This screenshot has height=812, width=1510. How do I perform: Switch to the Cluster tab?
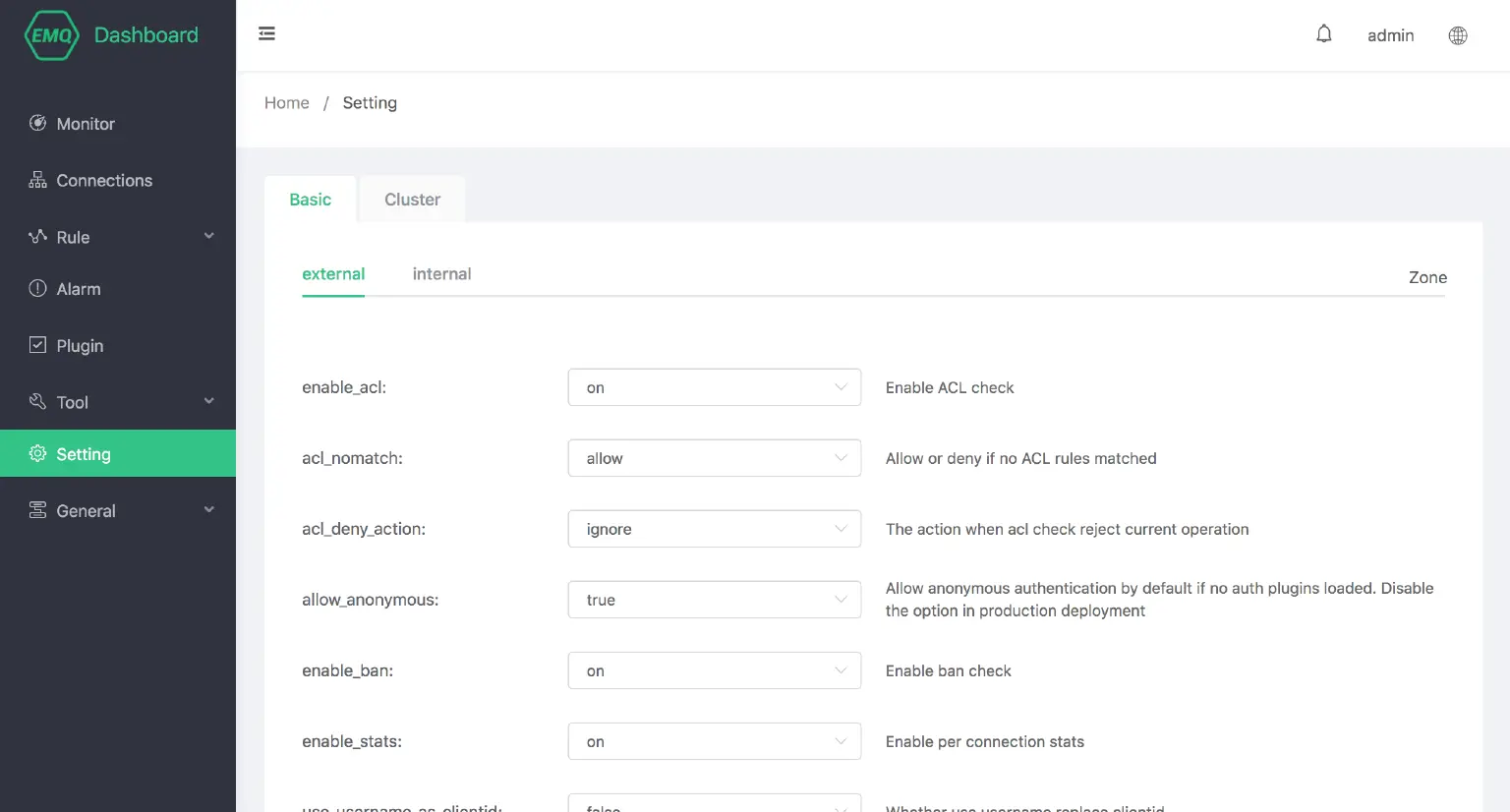click(x=412, y=200)
